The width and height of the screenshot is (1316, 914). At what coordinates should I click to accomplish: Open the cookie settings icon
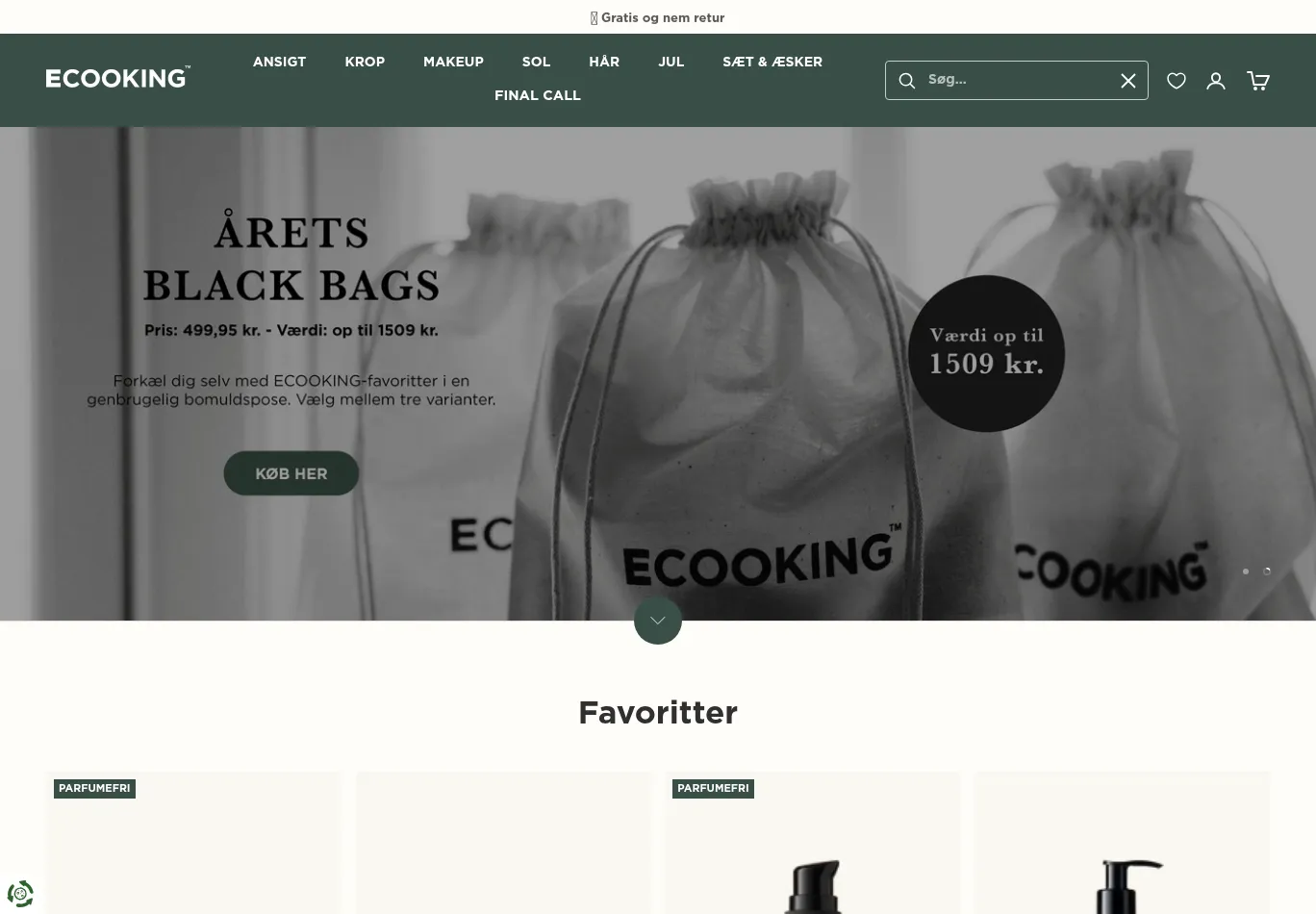(x=20, y=894)
